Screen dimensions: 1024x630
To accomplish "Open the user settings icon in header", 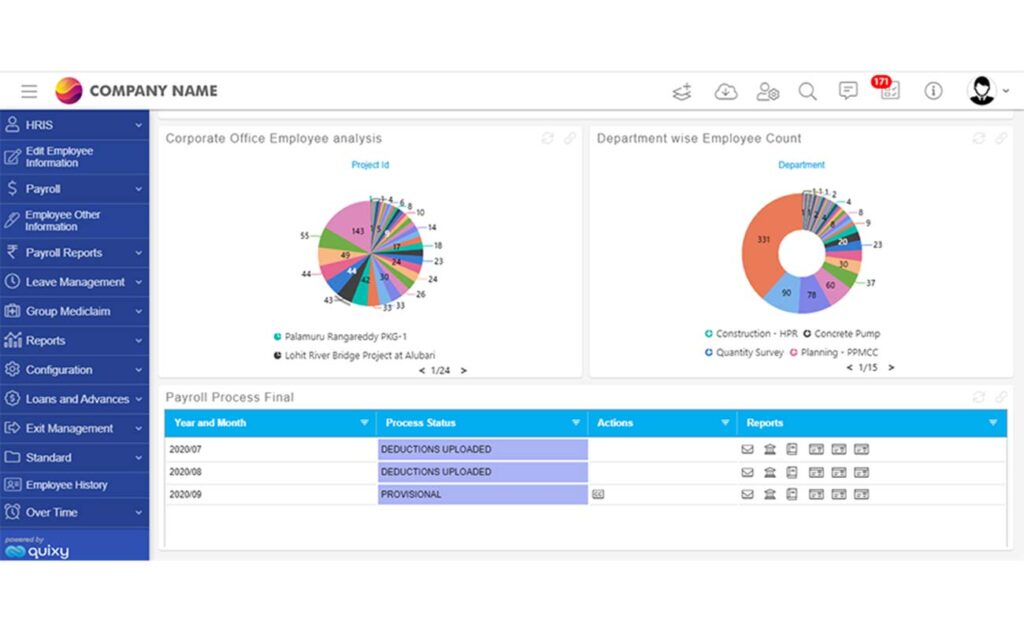I will coord(767,91).
